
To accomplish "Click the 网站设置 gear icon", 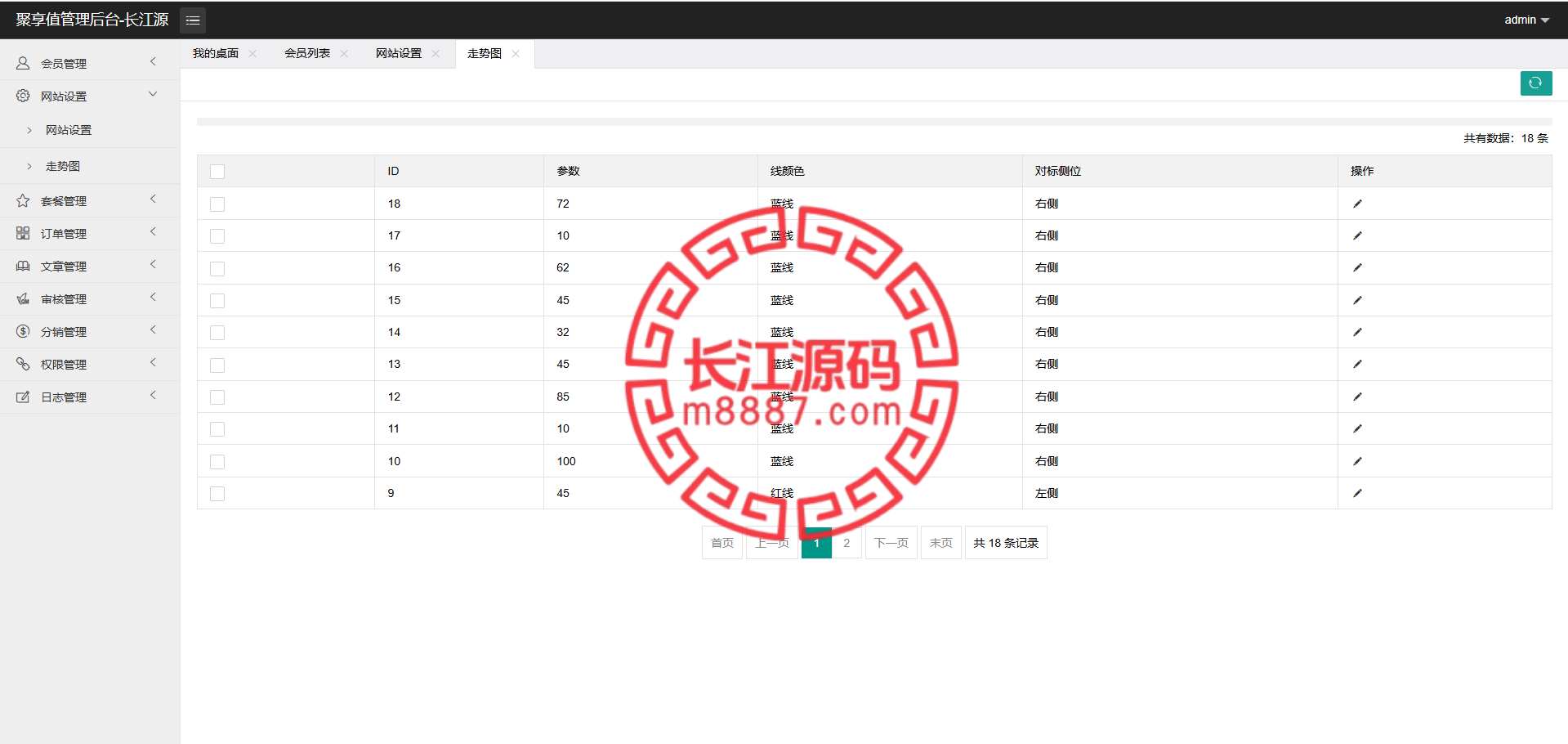I will 23,96.
